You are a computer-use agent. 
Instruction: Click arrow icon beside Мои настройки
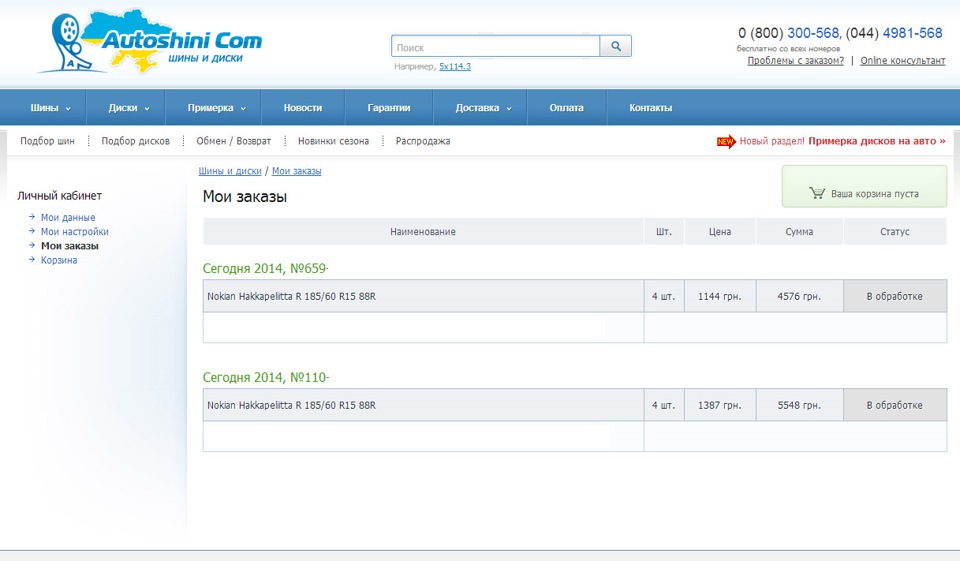[32, 231]
